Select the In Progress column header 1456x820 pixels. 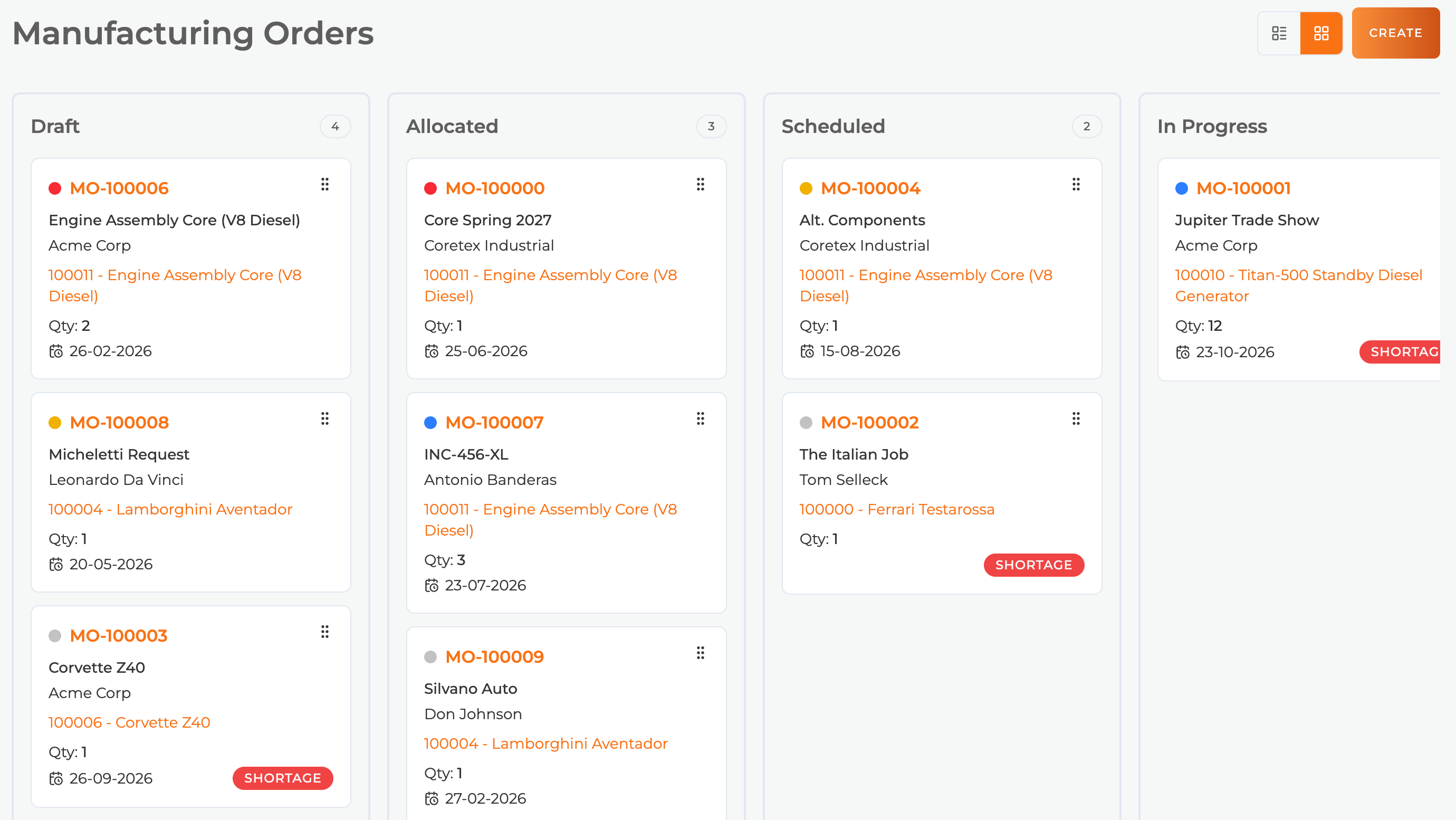click(1212, 126)
